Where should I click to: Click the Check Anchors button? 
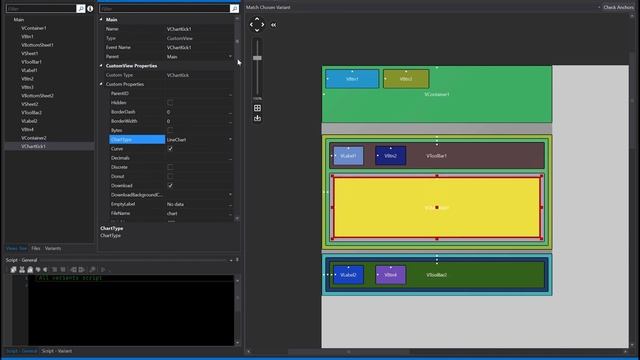click(618, 7)
